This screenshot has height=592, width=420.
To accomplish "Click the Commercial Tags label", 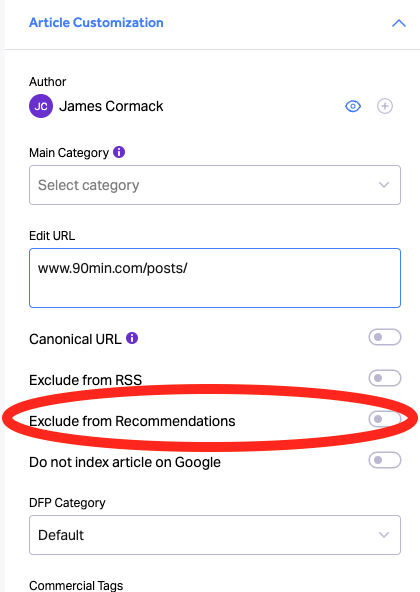I will click(76, 585).
